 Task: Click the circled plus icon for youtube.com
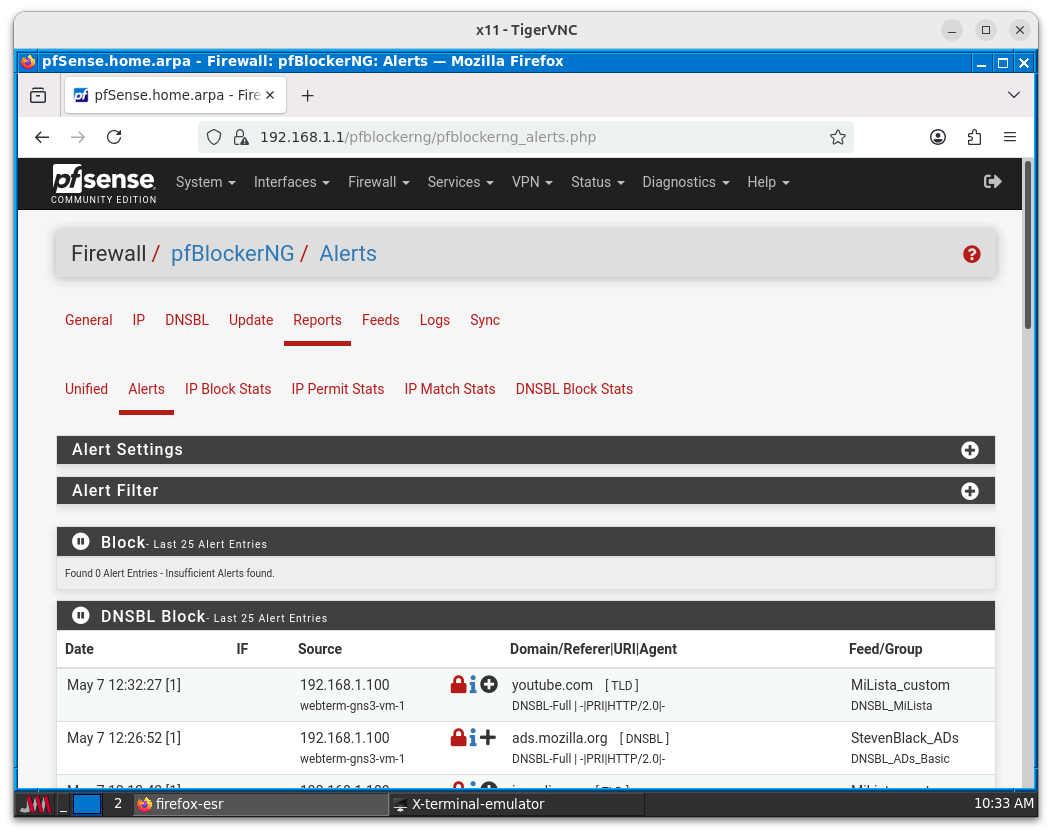(x=489, y=684)
